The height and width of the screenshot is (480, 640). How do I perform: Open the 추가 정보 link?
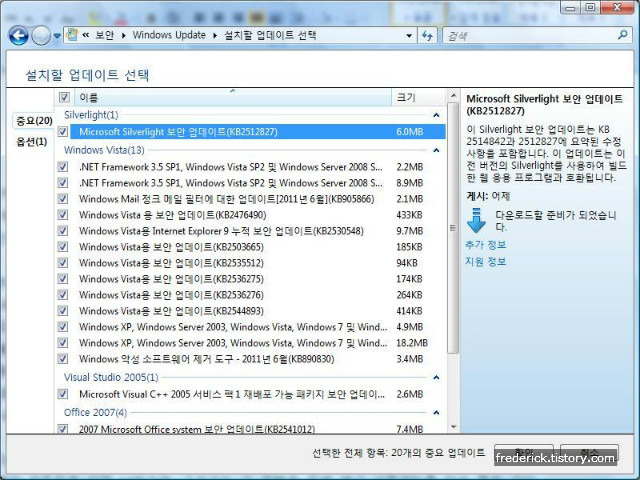[486, 245]
